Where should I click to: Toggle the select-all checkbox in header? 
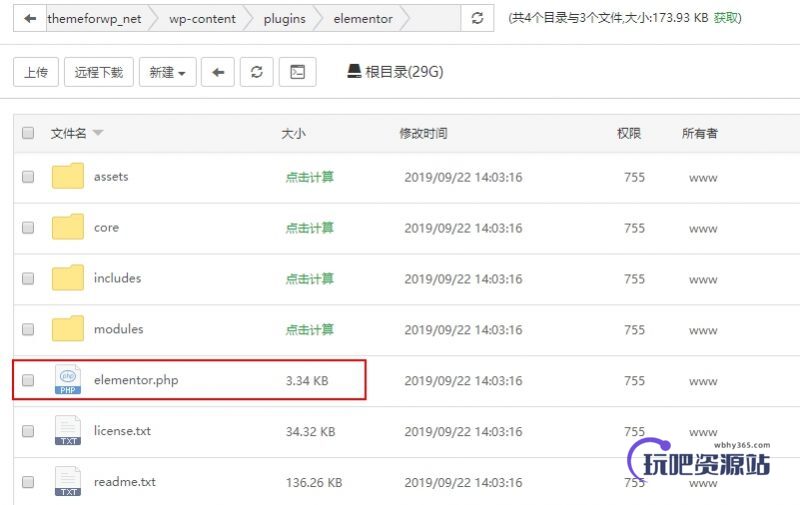click(x=28, y=133)
